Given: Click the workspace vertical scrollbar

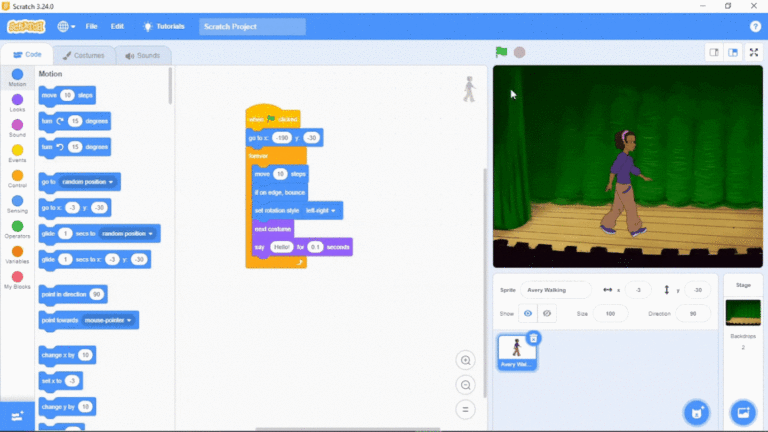Looking at the screenshot, I should [485, 283].
